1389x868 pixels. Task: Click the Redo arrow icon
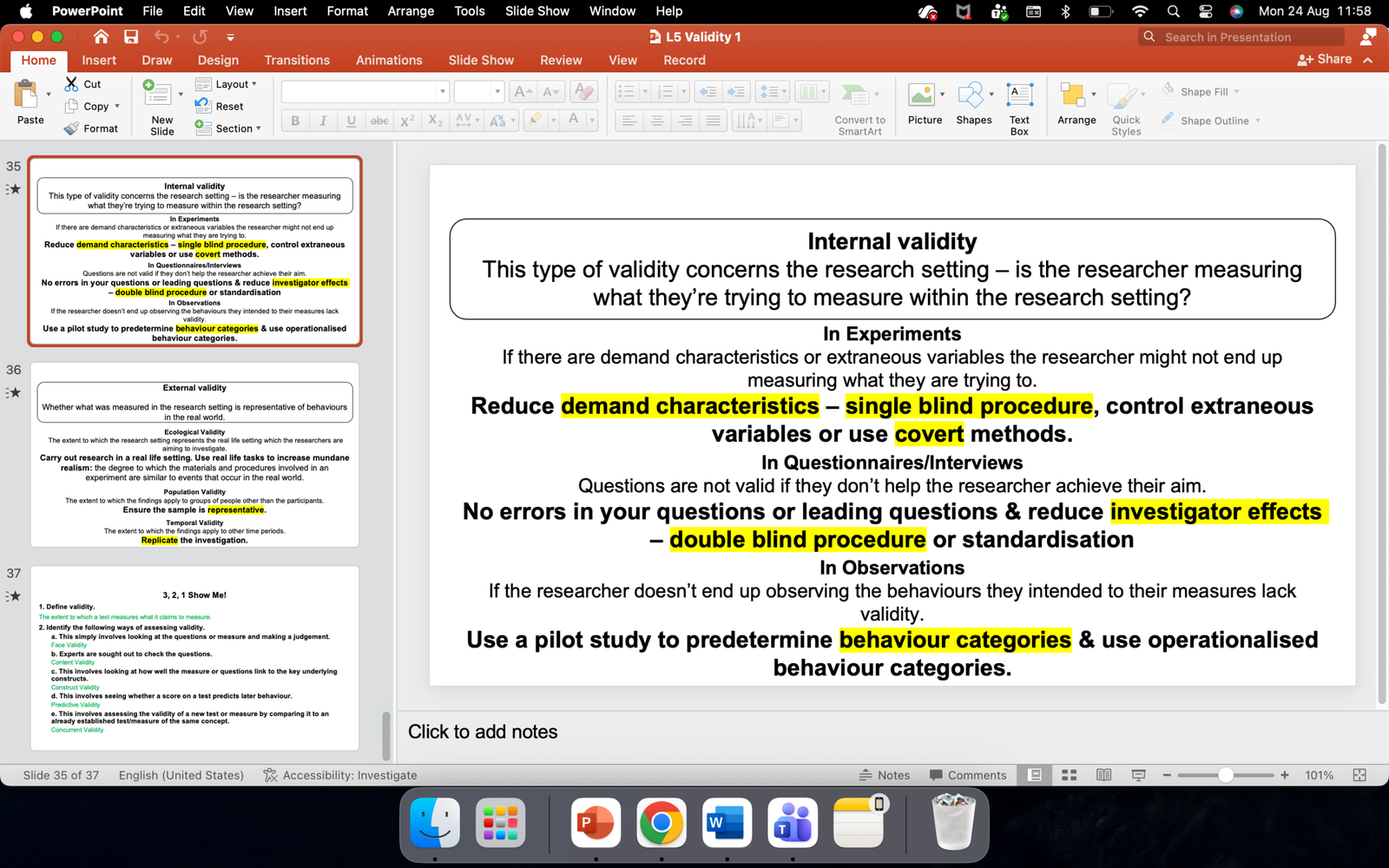point(200,36)
